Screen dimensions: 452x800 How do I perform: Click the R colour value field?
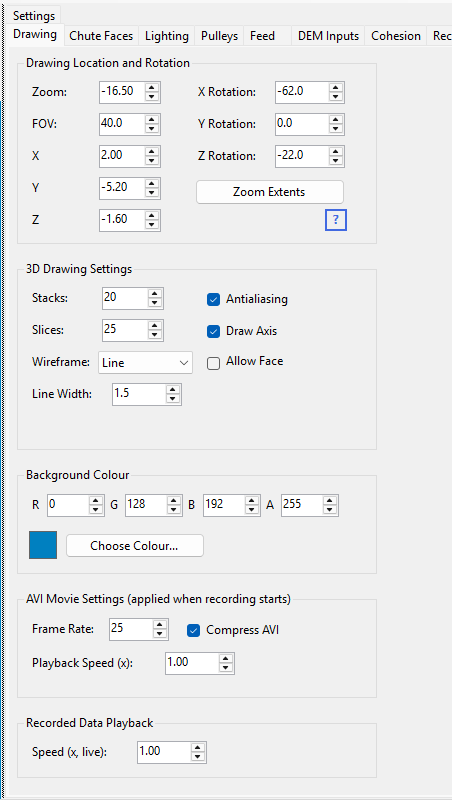pos(68,505)
